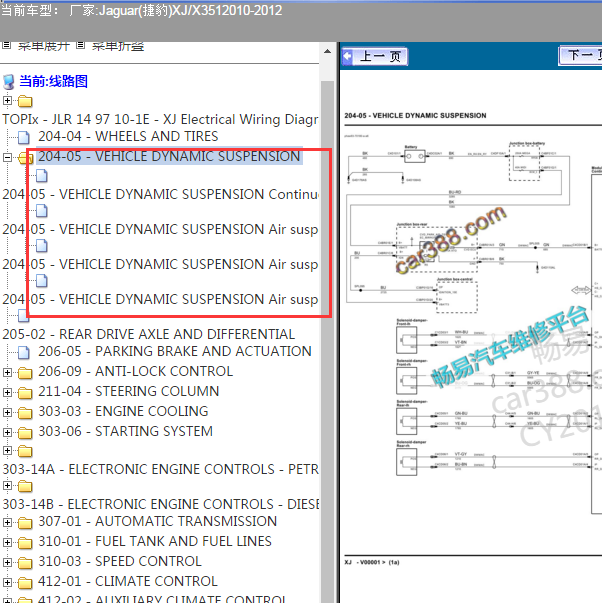
Task: Click the folder icon for 303-14A ELECTRONIC ENGINE CONTROLS
Action: 25,451
